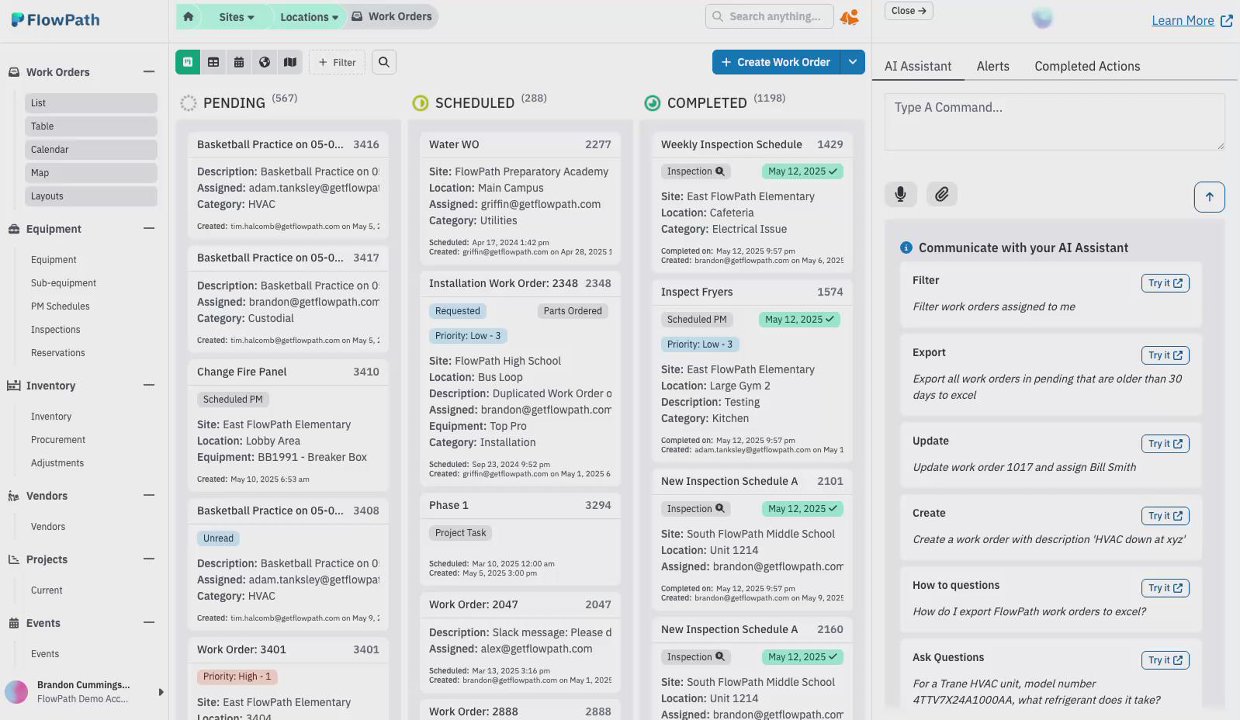Open the AI Assistant tab
Image resolution: width=1240 pixels, height=720 pixels.
(x=918, y=66)
